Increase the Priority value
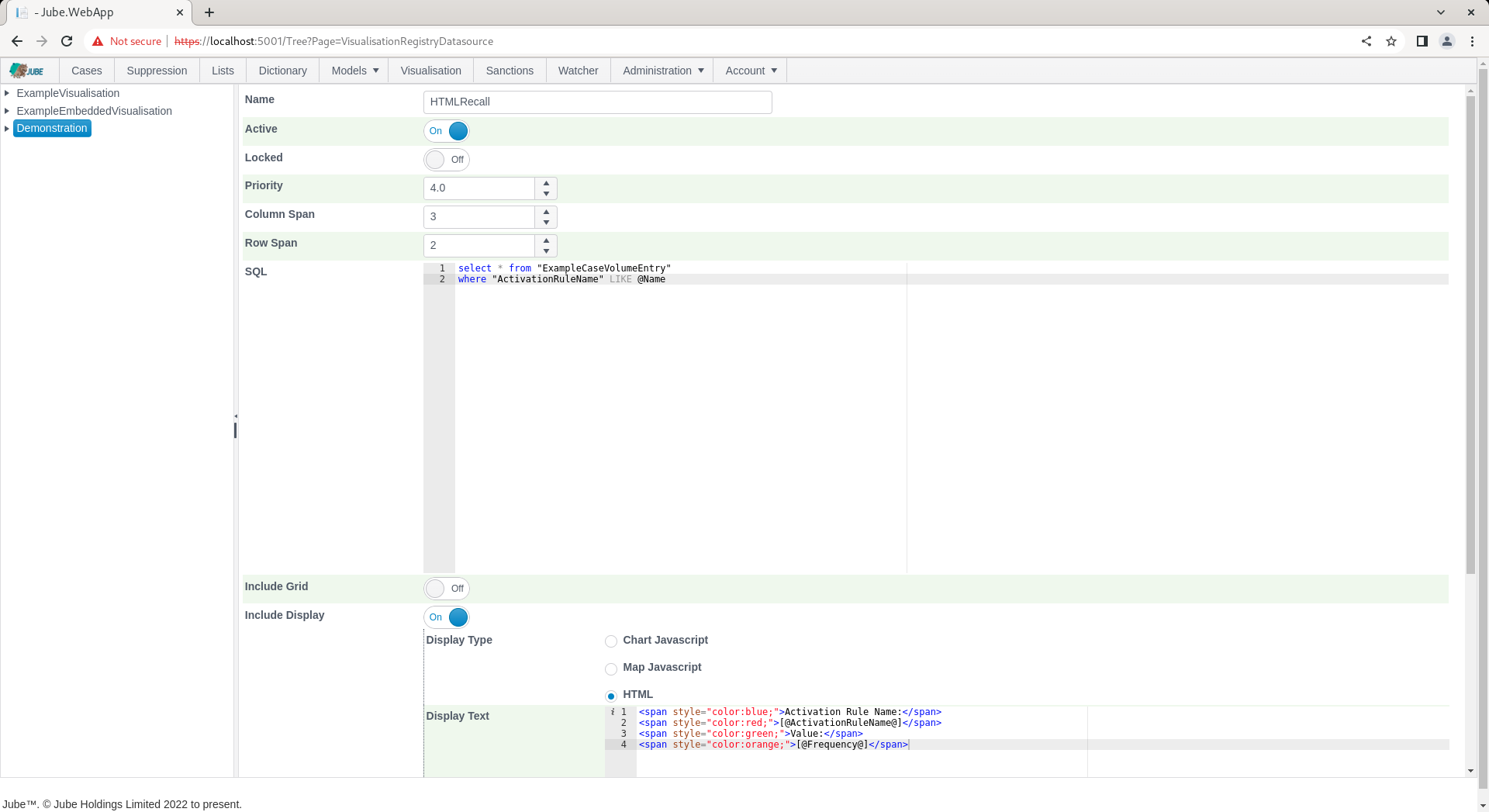 547,183
